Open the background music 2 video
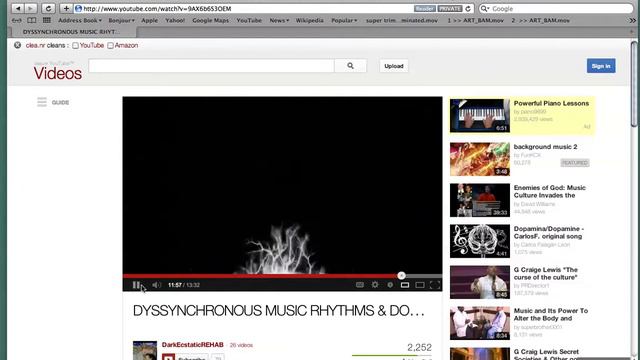This screenshot has width=640, height=360. pyautogui.click(x=545, y=147)
